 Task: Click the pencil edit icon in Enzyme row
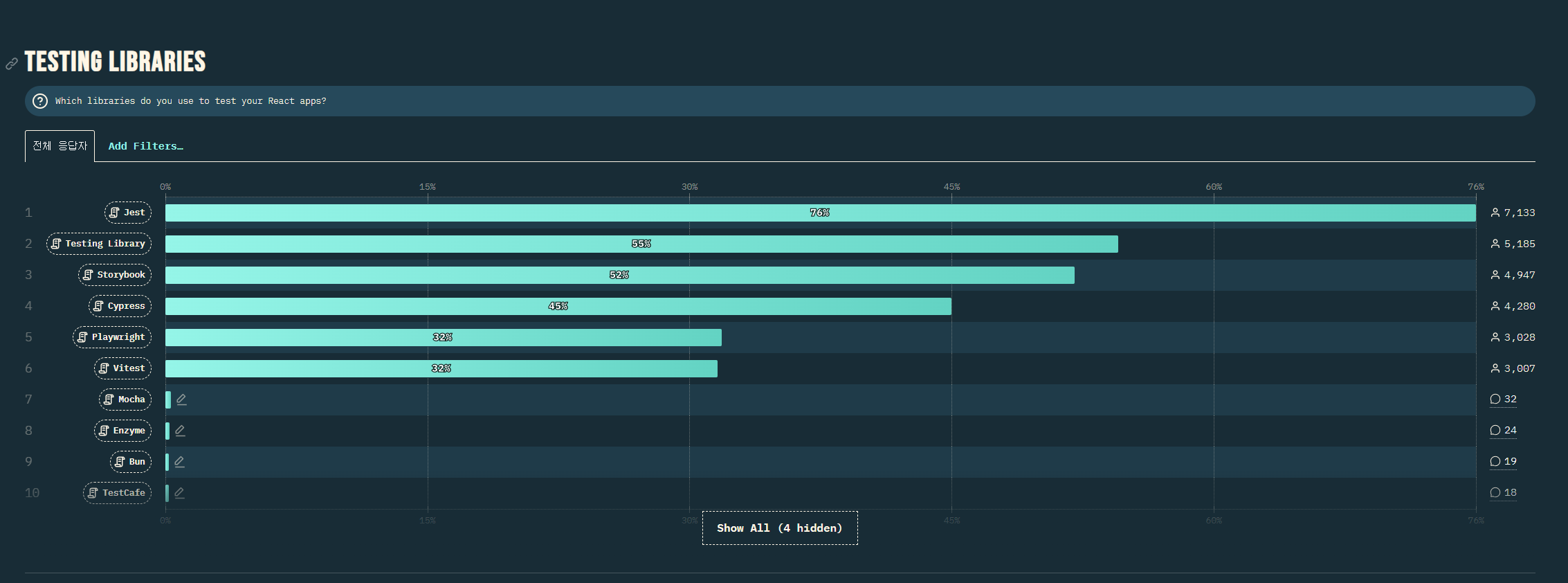point(180,431)
